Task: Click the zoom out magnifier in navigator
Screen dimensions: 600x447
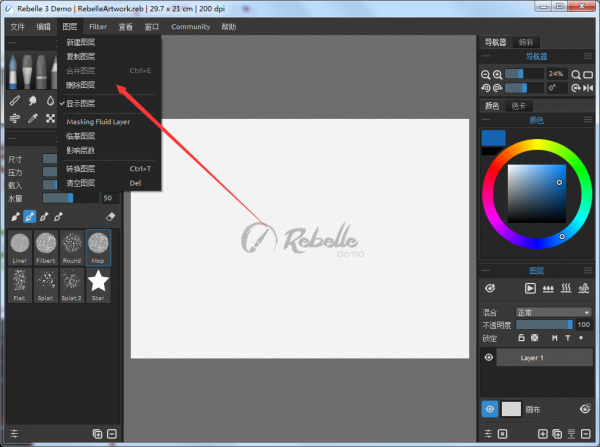Action: [x=486, y=74]
